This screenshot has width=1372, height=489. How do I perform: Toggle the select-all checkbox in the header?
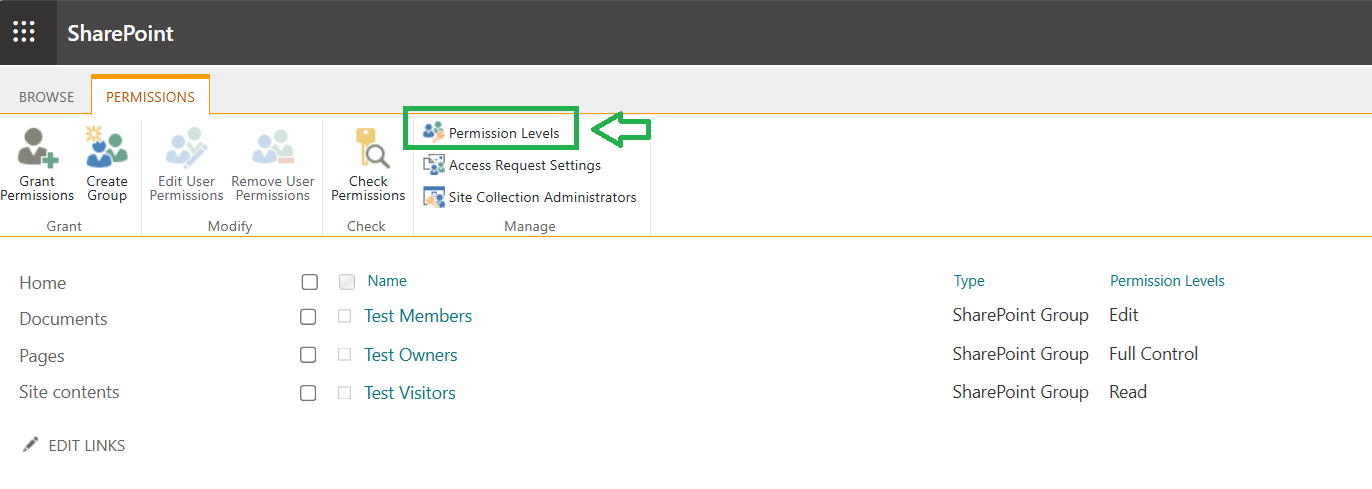point(310,282)
